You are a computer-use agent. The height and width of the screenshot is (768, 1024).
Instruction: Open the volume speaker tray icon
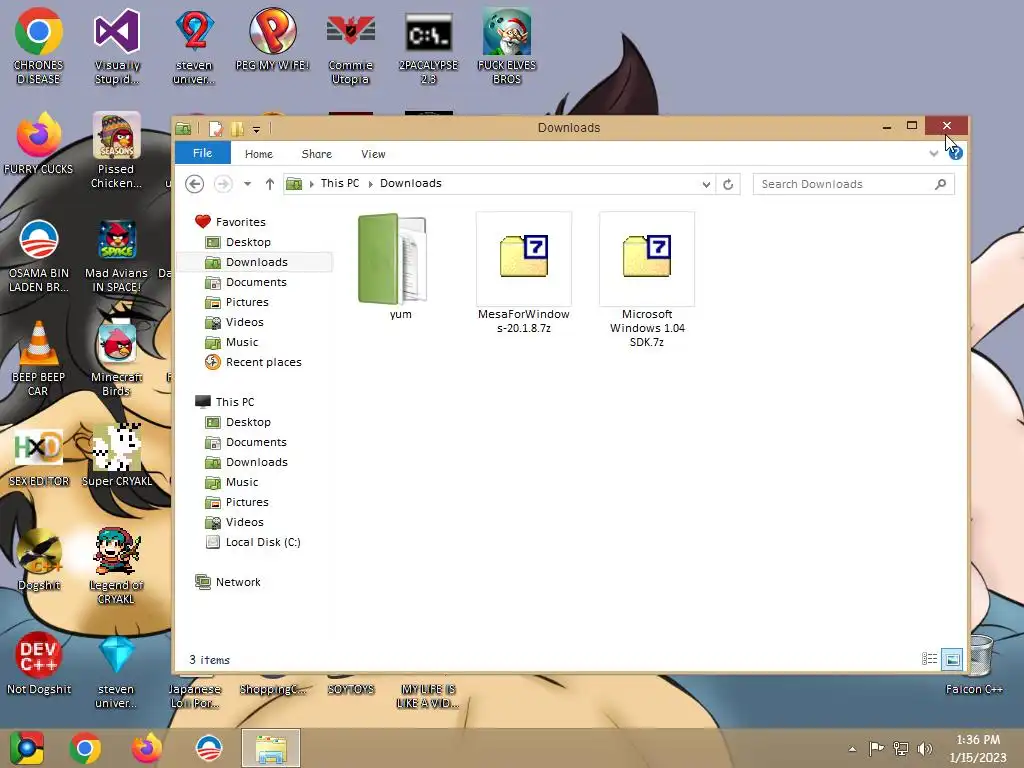click(x=925, y=748)
